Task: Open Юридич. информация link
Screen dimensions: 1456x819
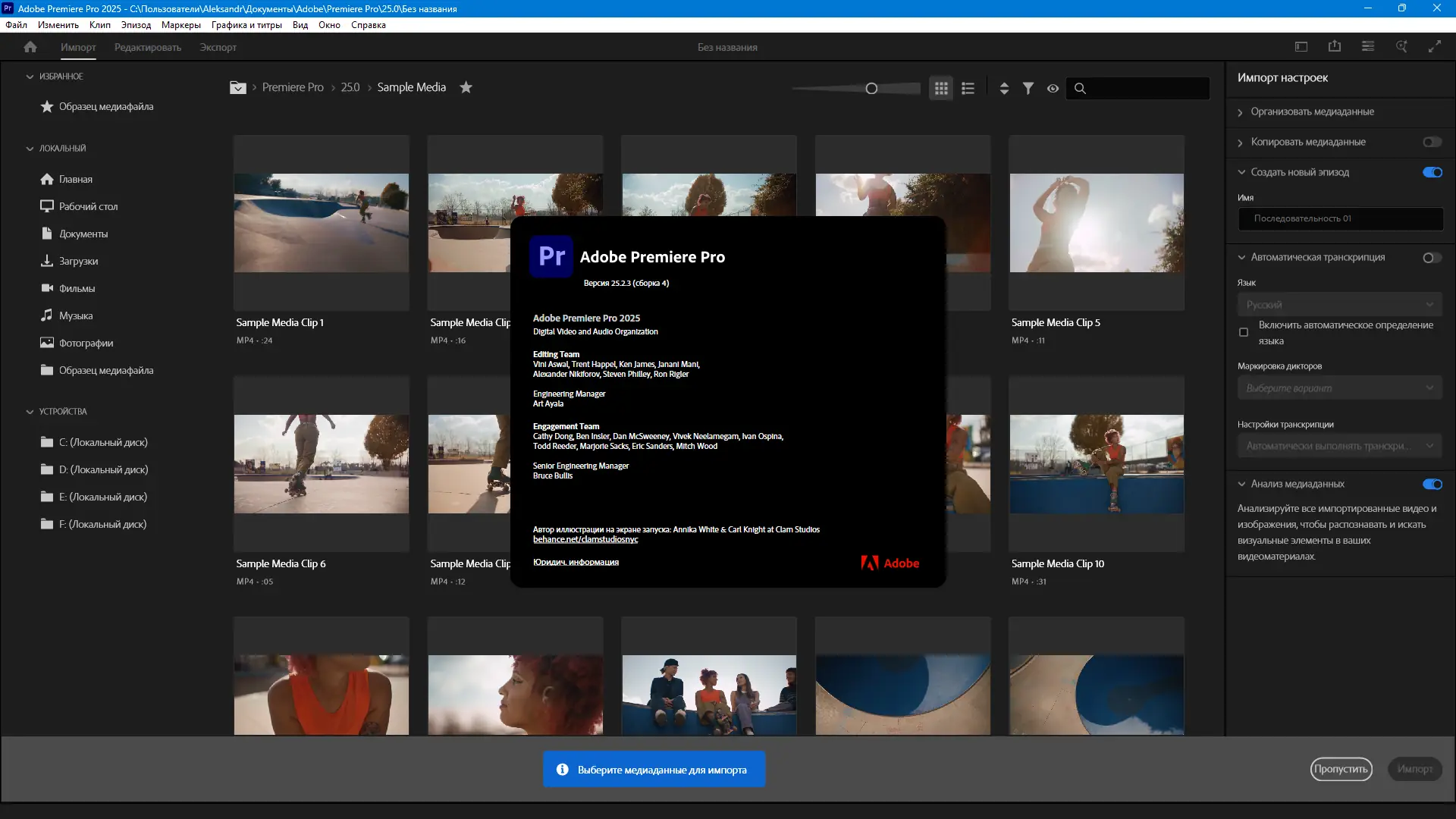Action: (x=576, y=562)
